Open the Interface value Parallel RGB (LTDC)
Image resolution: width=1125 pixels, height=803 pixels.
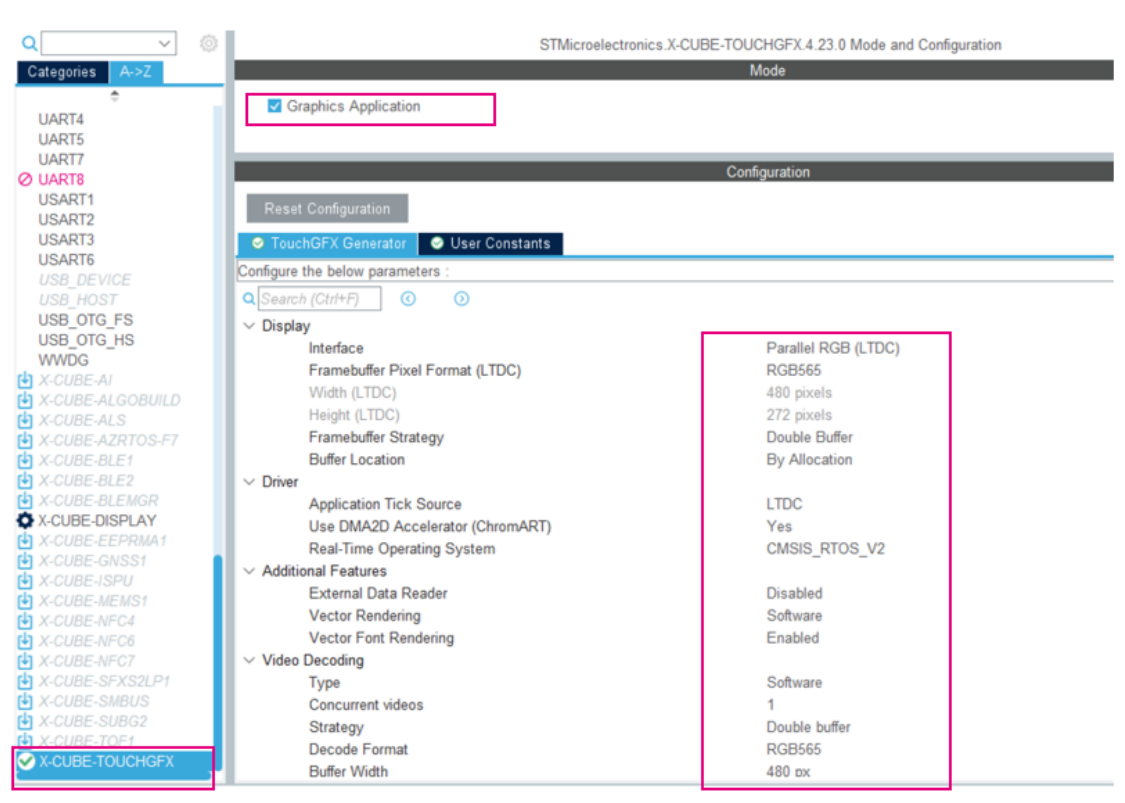832,348
